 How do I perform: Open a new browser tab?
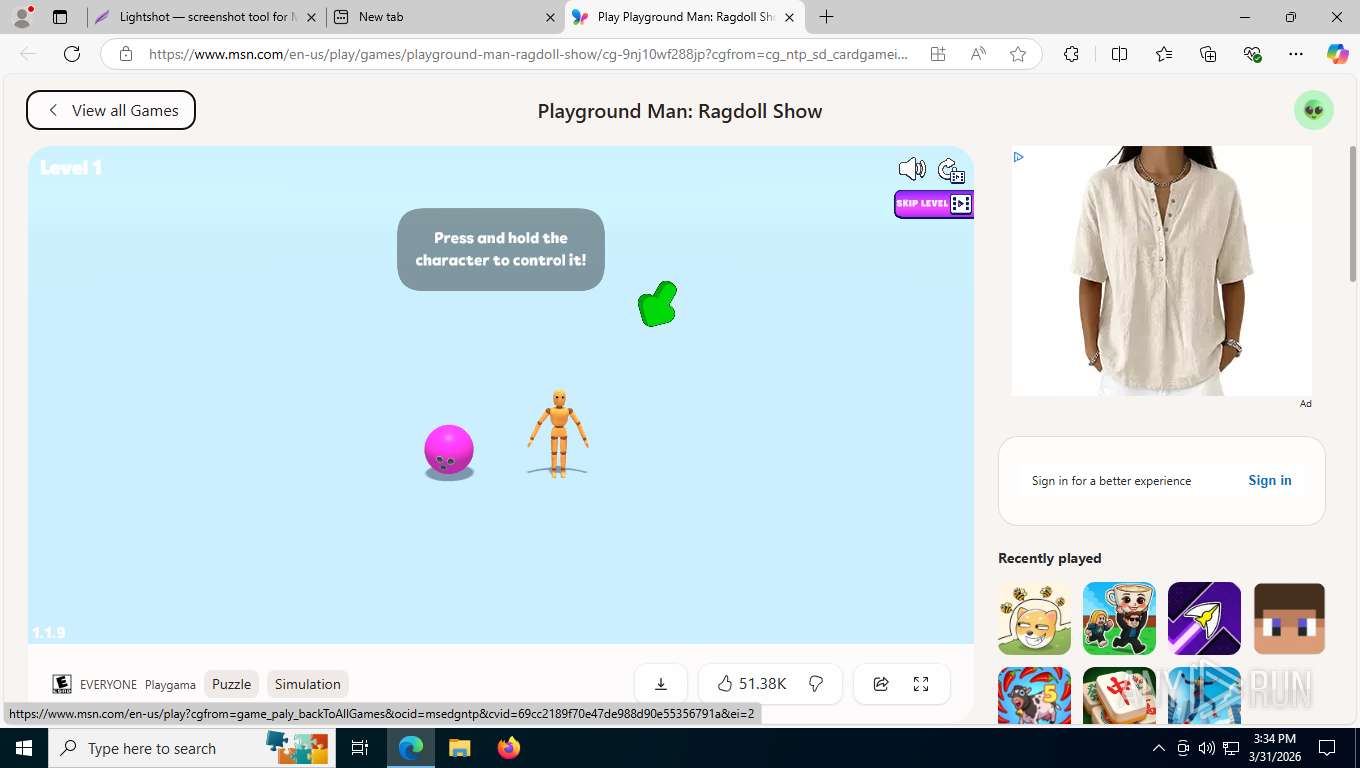click(x=826, y=17)
